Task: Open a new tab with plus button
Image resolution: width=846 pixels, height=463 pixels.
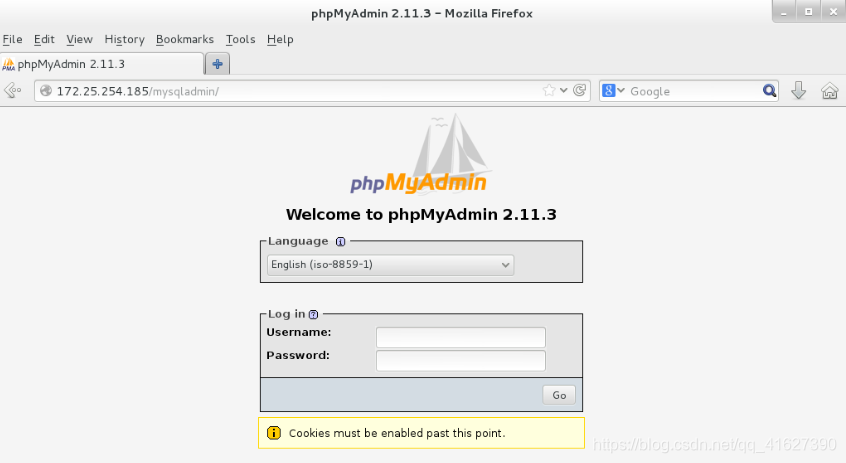Action: [x=217, y=64]
